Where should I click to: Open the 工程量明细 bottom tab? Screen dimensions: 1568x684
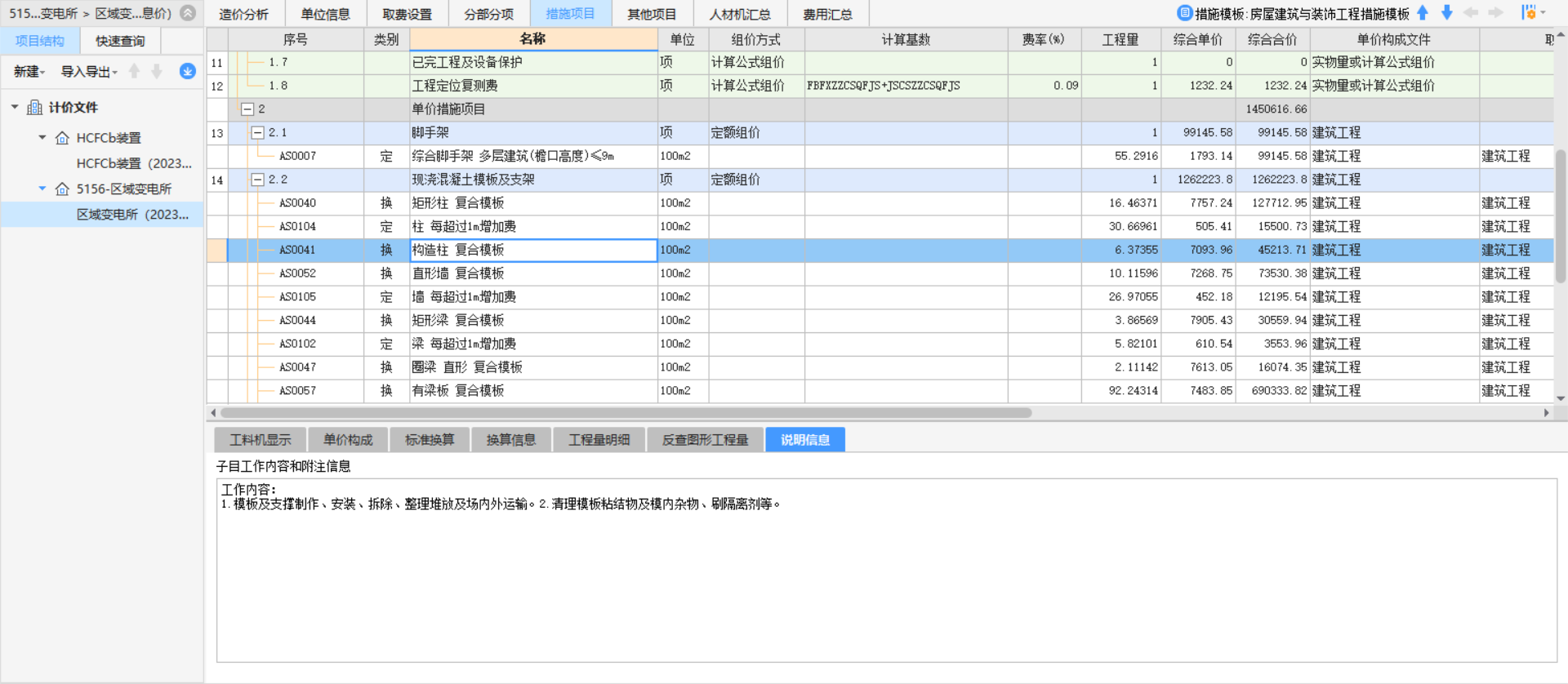pyautogui.click(x=599, y=440)
